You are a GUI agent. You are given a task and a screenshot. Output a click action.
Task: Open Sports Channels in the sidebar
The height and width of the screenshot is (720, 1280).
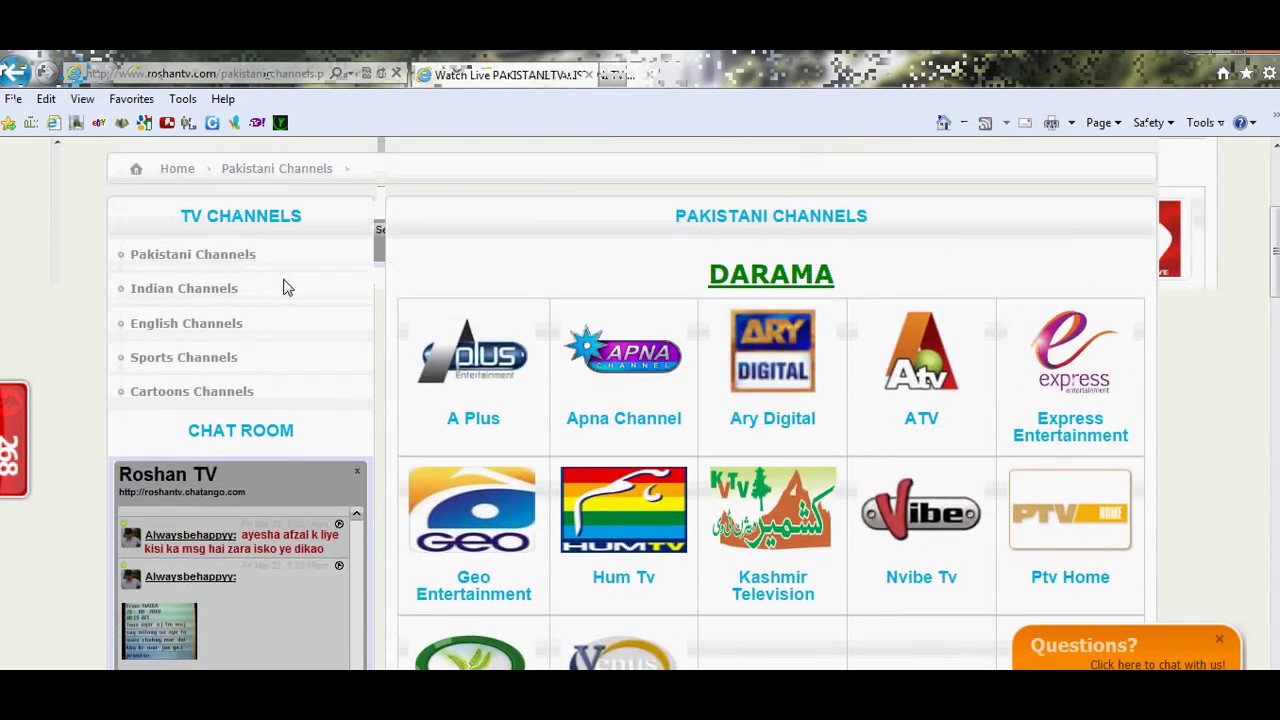tap(183, 357)
